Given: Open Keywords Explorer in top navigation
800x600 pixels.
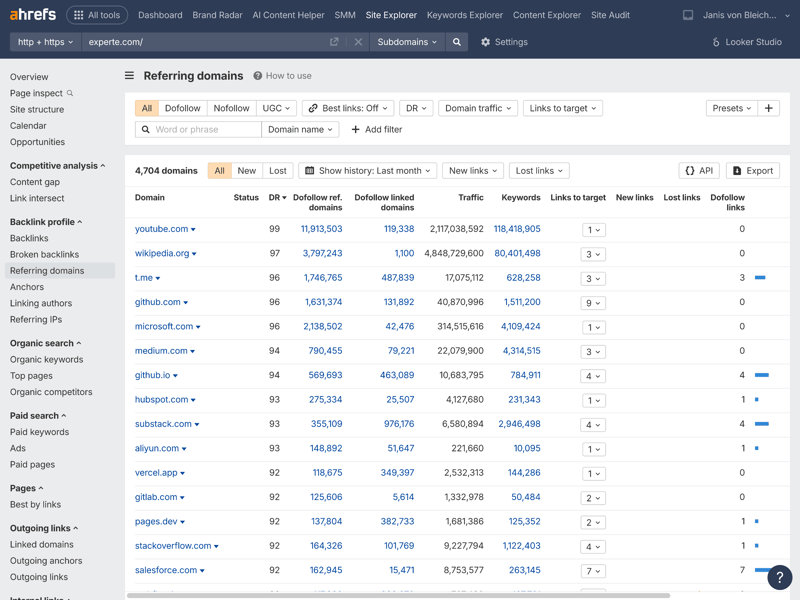Looking at the screenshot, I should (464, 15).
